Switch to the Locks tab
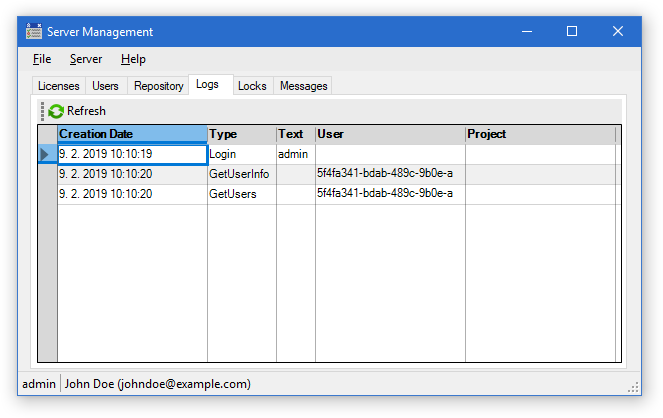This screenshot has width=663, height=418. 252,86
